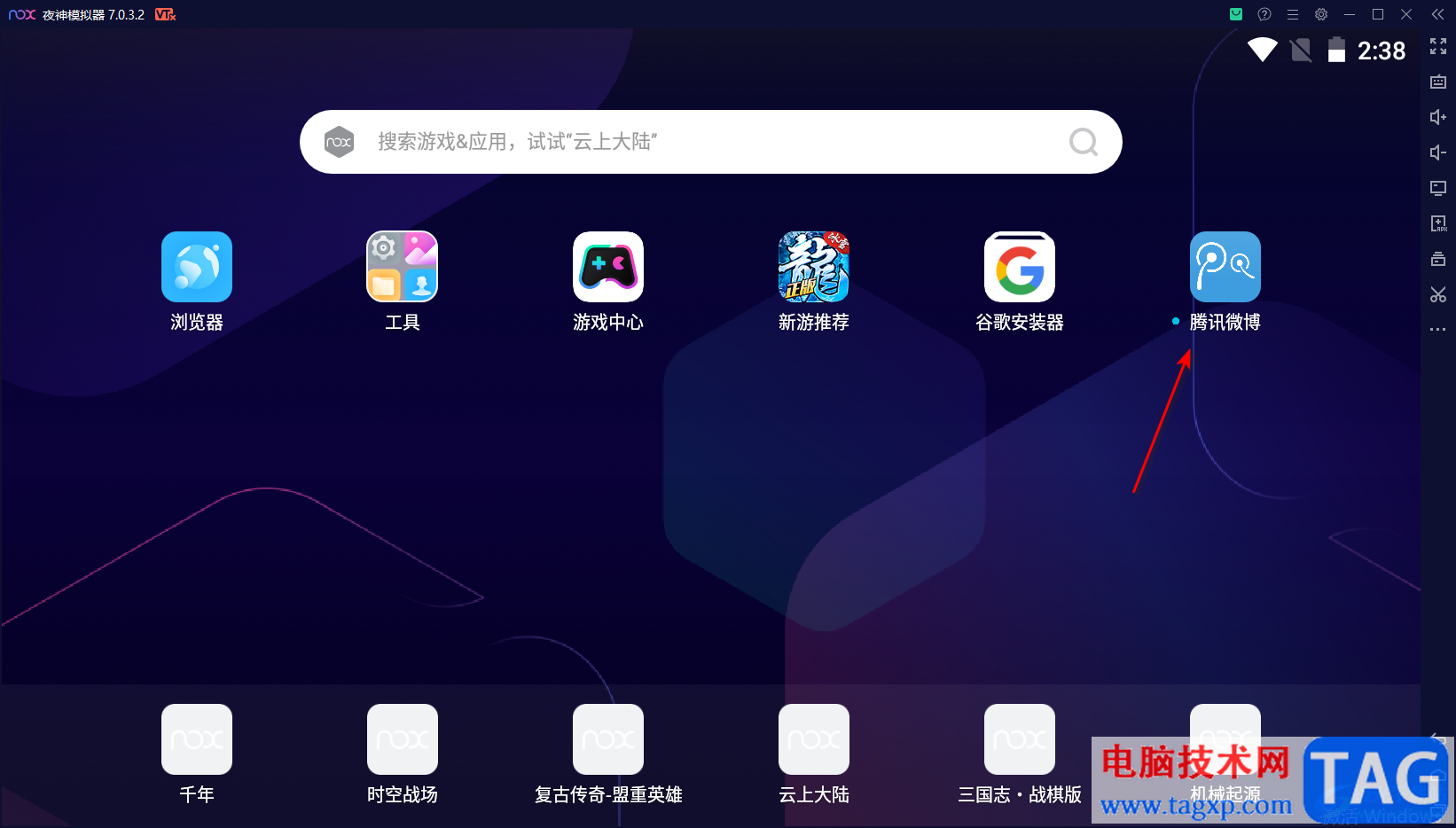1456x828 pixels.
Task: Click the Nox hexagon logo in search bar
Action: [x=339, y=142]
